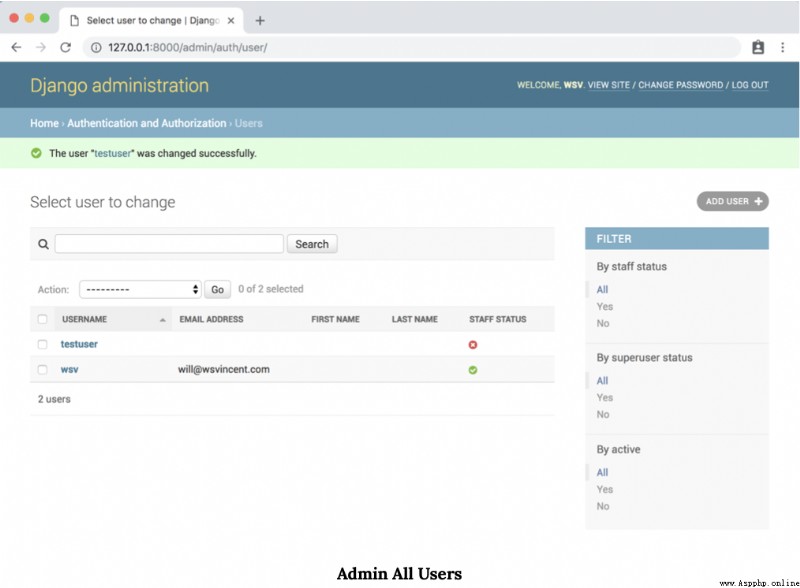Click the browser back arrow
800x588 pixels.
[x=16, y=47]
